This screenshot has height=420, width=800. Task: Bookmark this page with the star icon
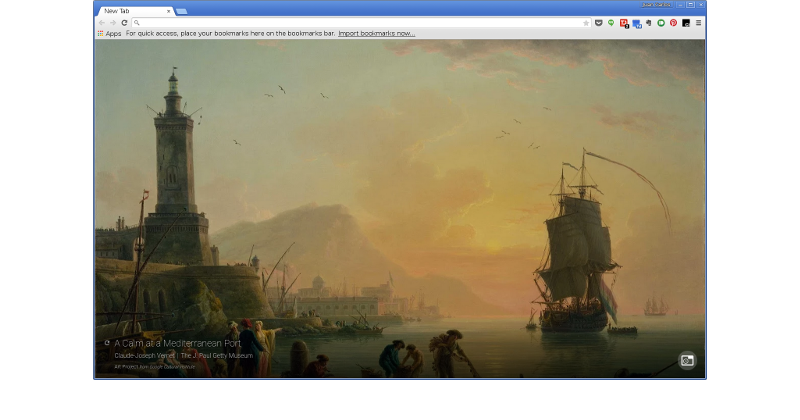(x=586, y=22)
